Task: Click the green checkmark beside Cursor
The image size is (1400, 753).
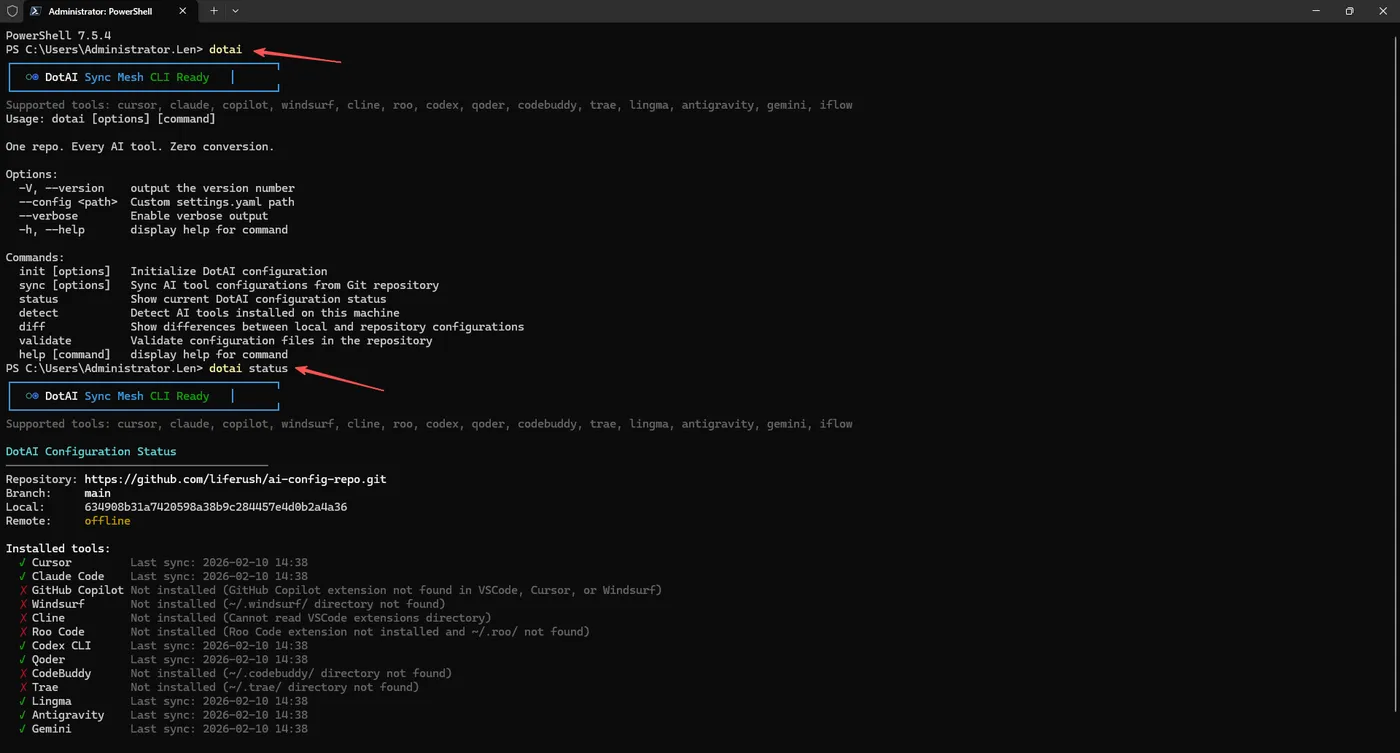Action: (x=23, y=563)
